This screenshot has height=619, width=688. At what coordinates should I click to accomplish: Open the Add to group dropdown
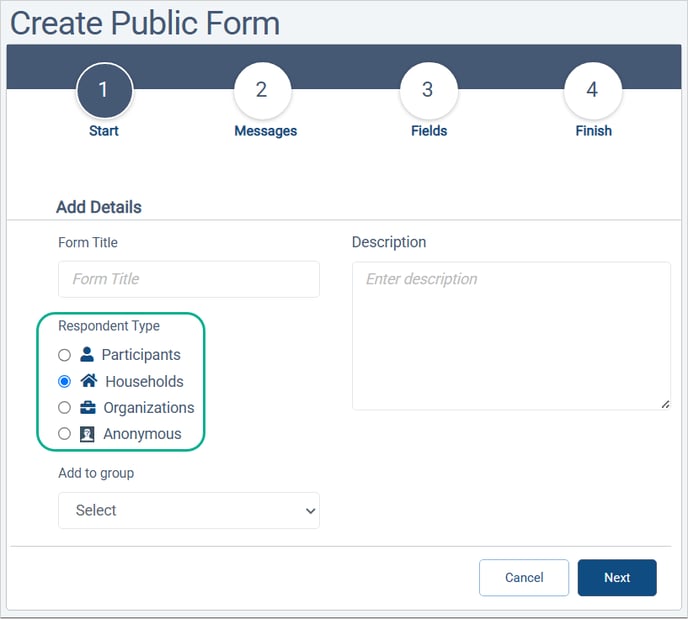(x=189, y=511)
